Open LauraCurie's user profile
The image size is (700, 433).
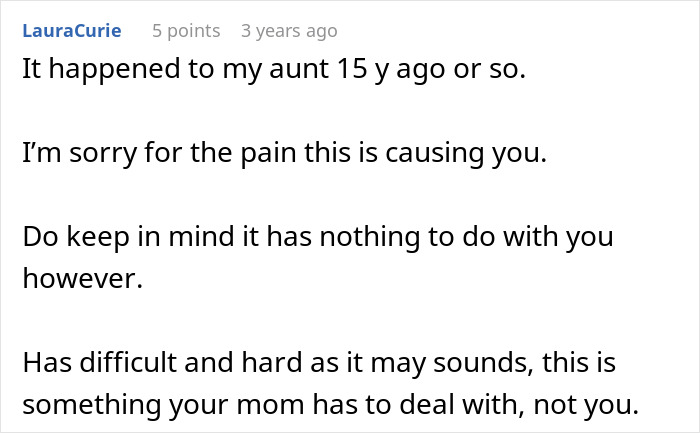70,31
